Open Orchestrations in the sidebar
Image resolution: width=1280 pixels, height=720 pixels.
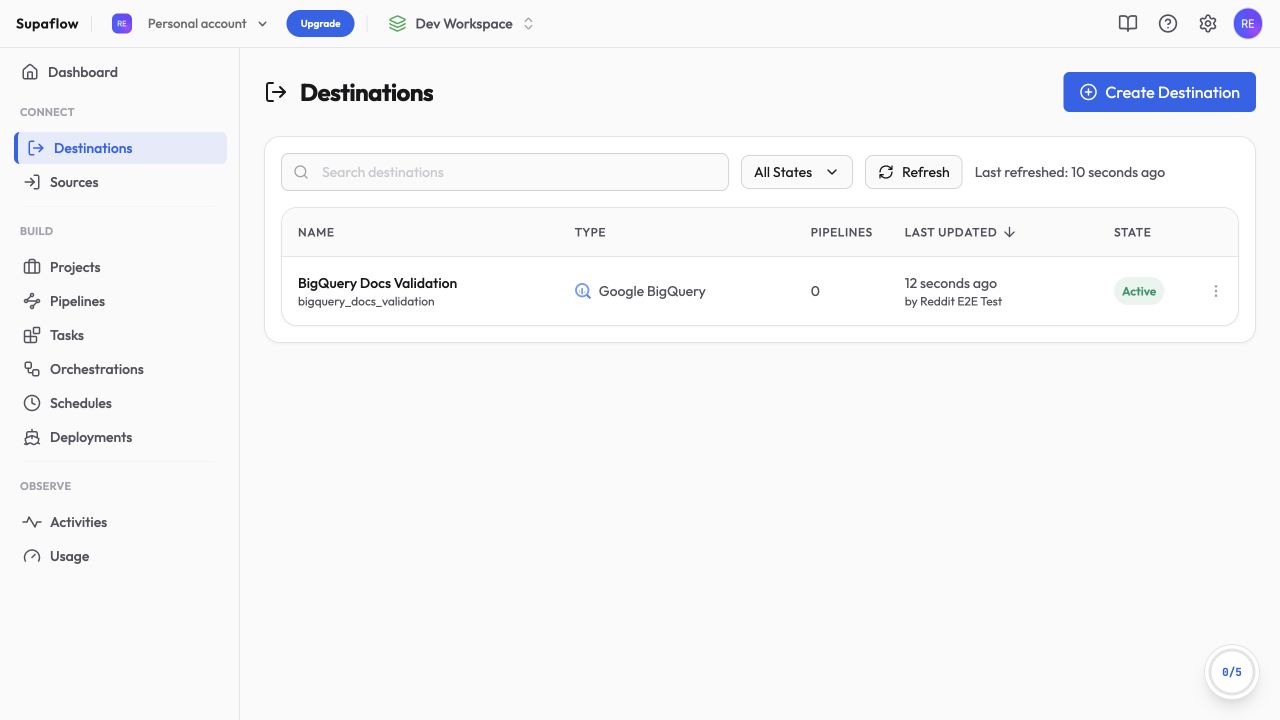pyautogui.click(x=121, y=369)
